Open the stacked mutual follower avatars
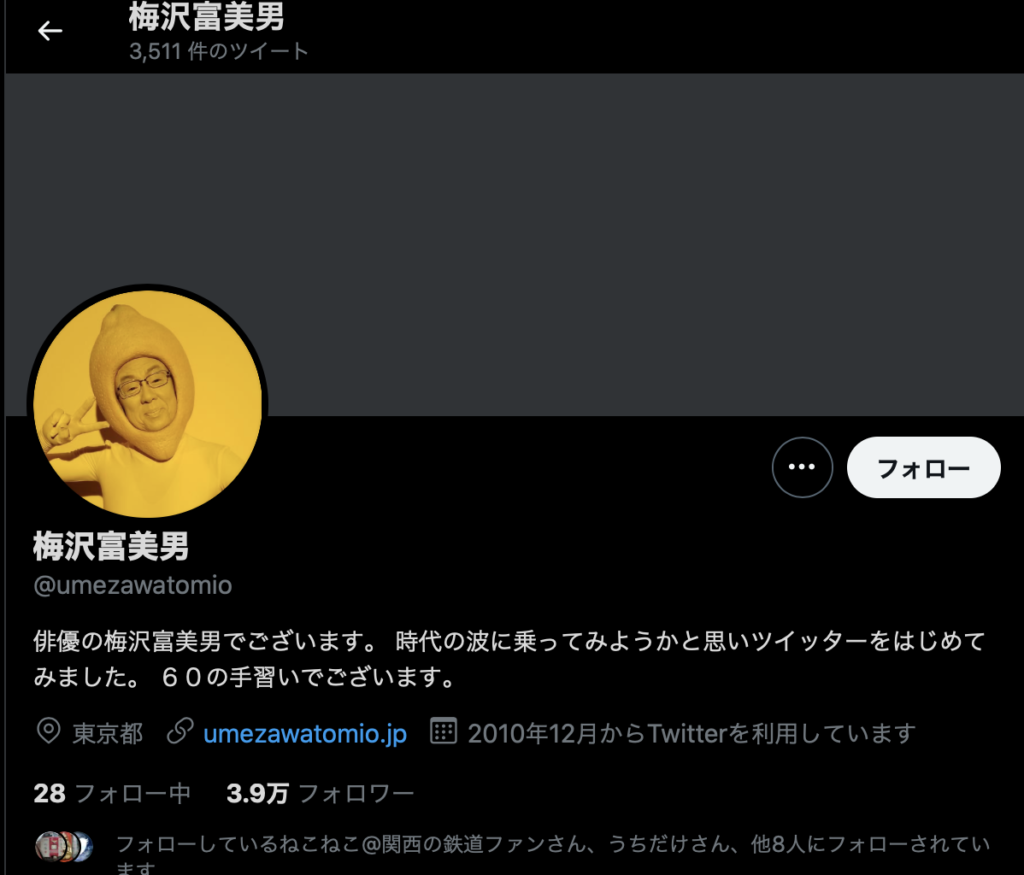This screenshot has height=875, width=1024. coord(64,847)
